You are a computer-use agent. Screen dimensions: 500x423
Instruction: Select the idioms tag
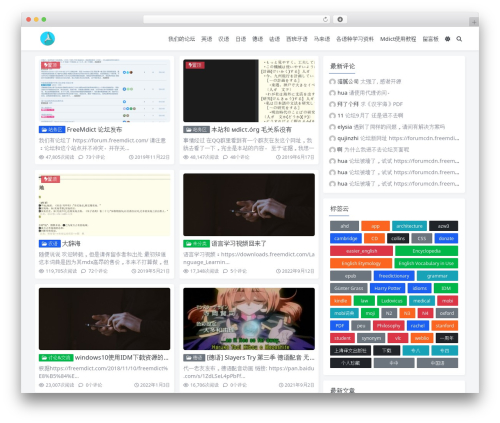pyautogui.click(x=419, y=288)
